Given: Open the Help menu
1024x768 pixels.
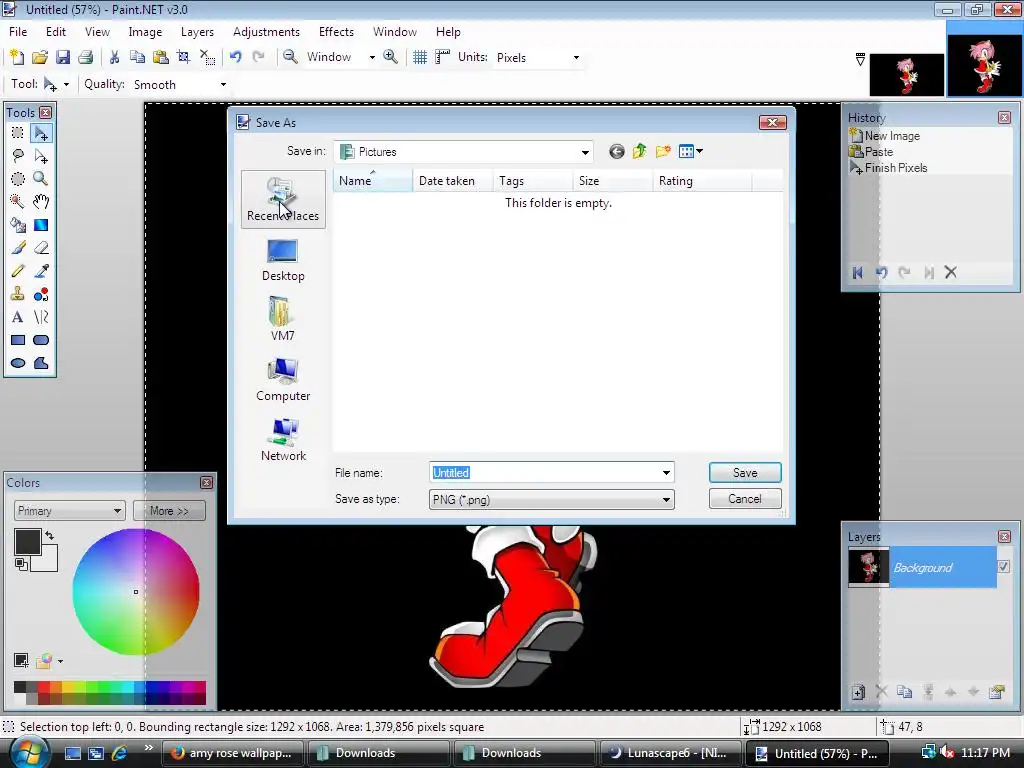Looking at the screenshot, I should click(x=448, y=31).
